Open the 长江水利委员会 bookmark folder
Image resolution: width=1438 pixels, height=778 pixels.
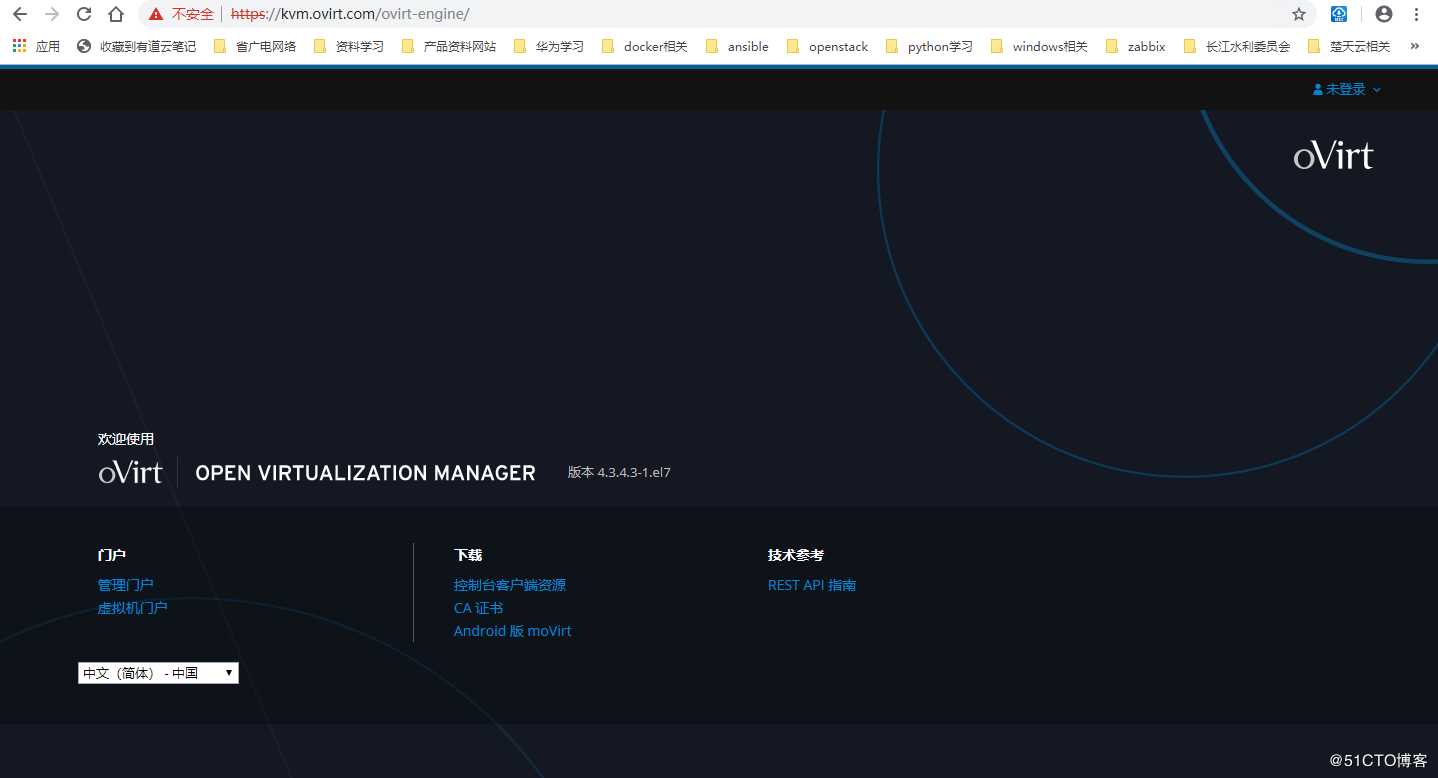1237,46
